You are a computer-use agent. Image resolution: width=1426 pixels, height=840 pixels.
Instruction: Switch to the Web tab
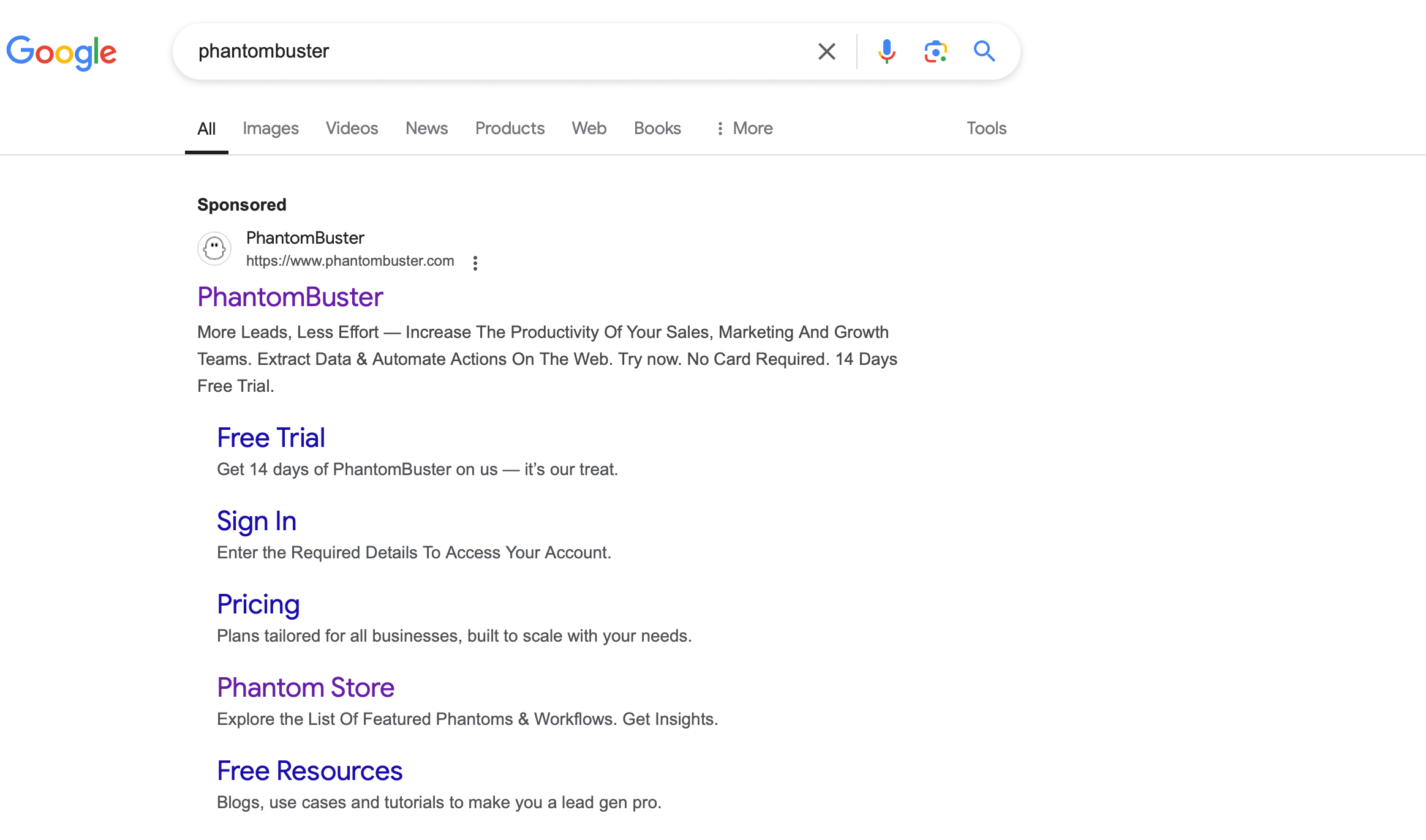589,128
